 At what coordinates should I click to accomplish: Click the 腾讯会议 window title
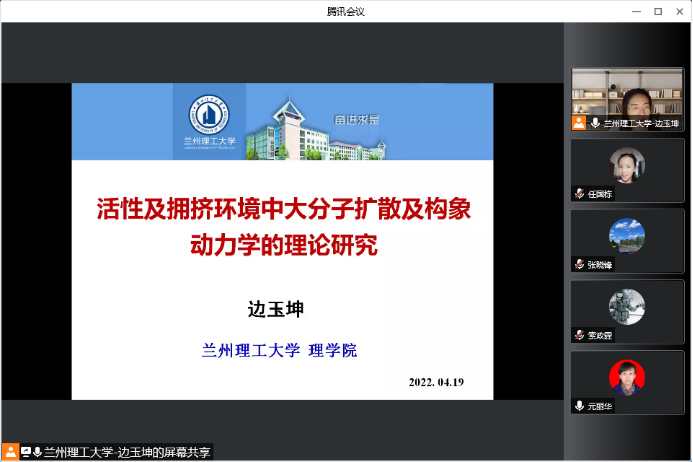[346, 11]
